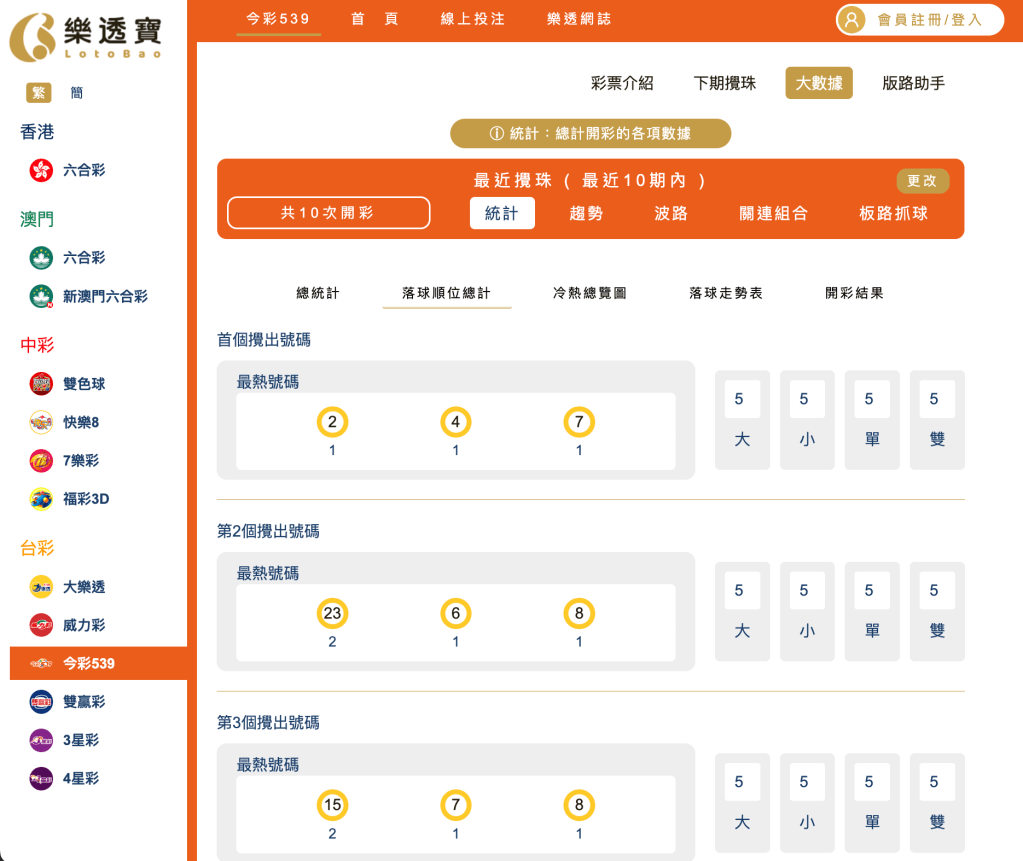Select the 雙色球 ball icon in sidebar
Viewport: 1023px width, 861px height.
40,384
